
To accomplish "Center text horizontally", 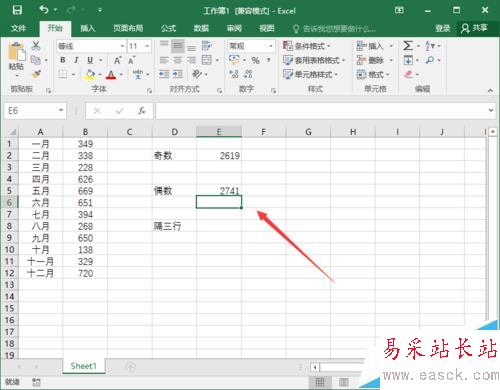I will (178, 60).
